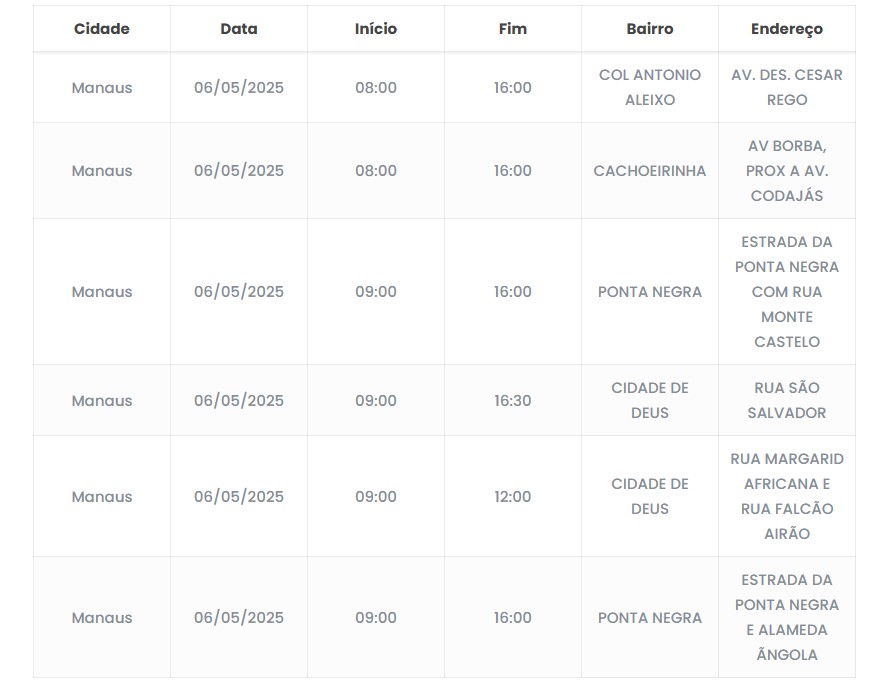Click the RUA SÃO SALVADOR address cell
Screen dimensions: 895x691
(x=787, y=400)
